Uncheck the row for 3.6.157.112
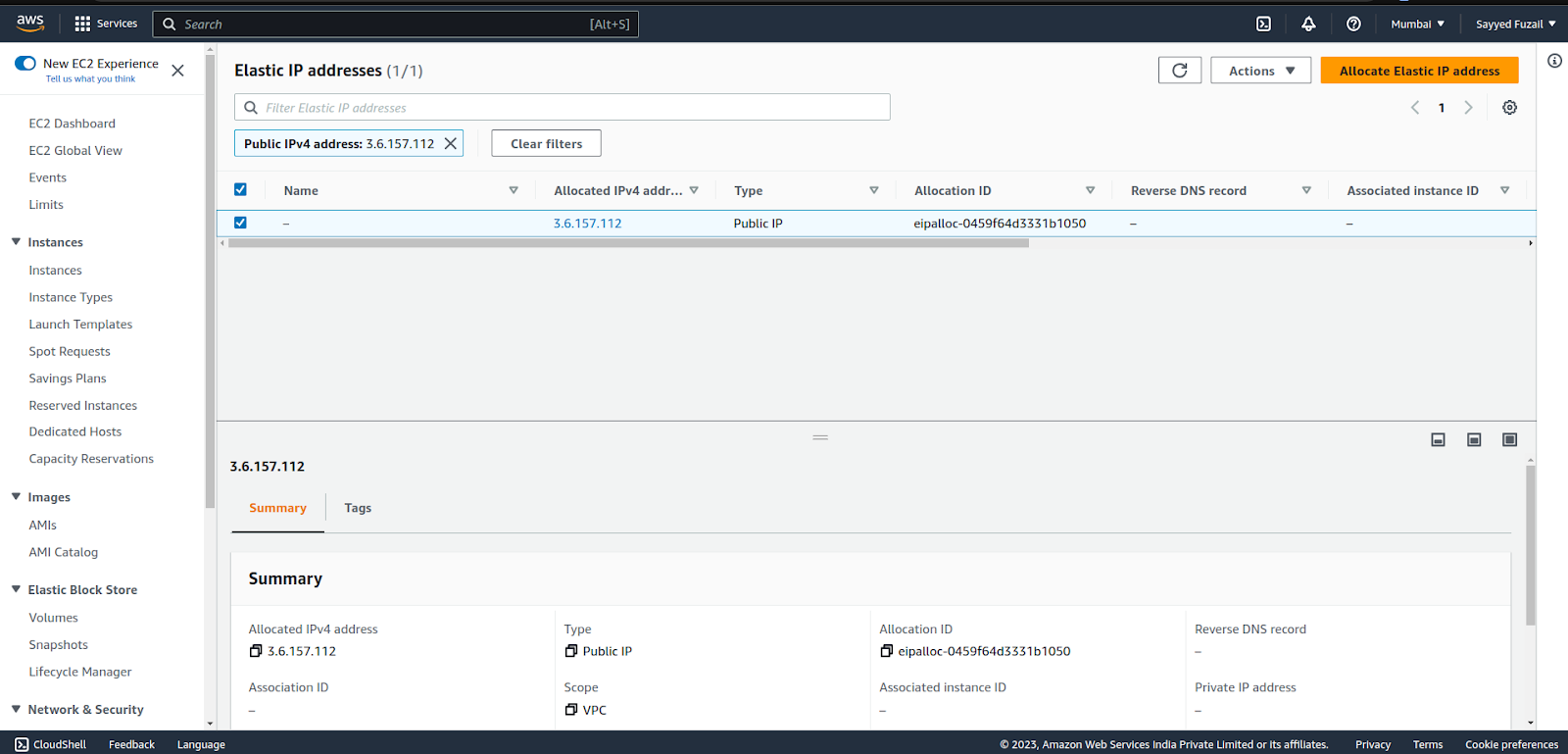Image resolution: width=1568 pixels, height=754 pixels. [x=240, y=223]
